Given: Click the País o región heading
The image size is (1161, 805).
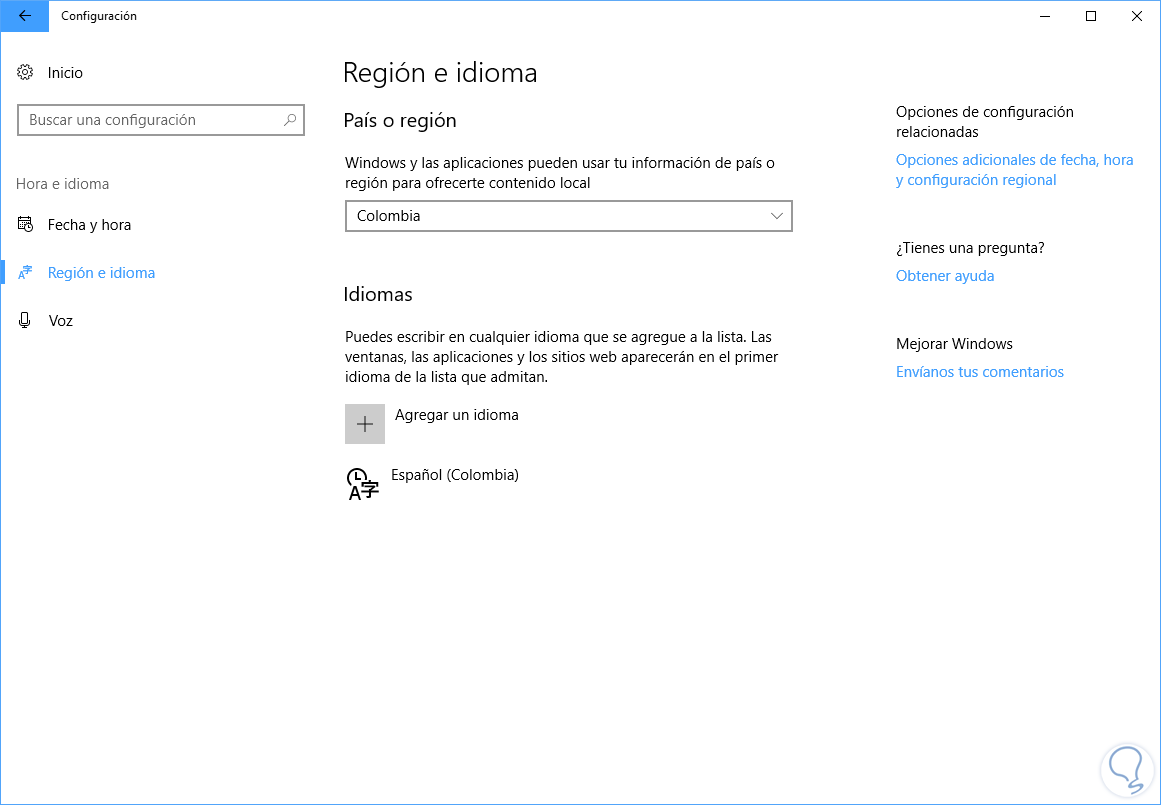Looking at the screenshot, I should (400, 120).
